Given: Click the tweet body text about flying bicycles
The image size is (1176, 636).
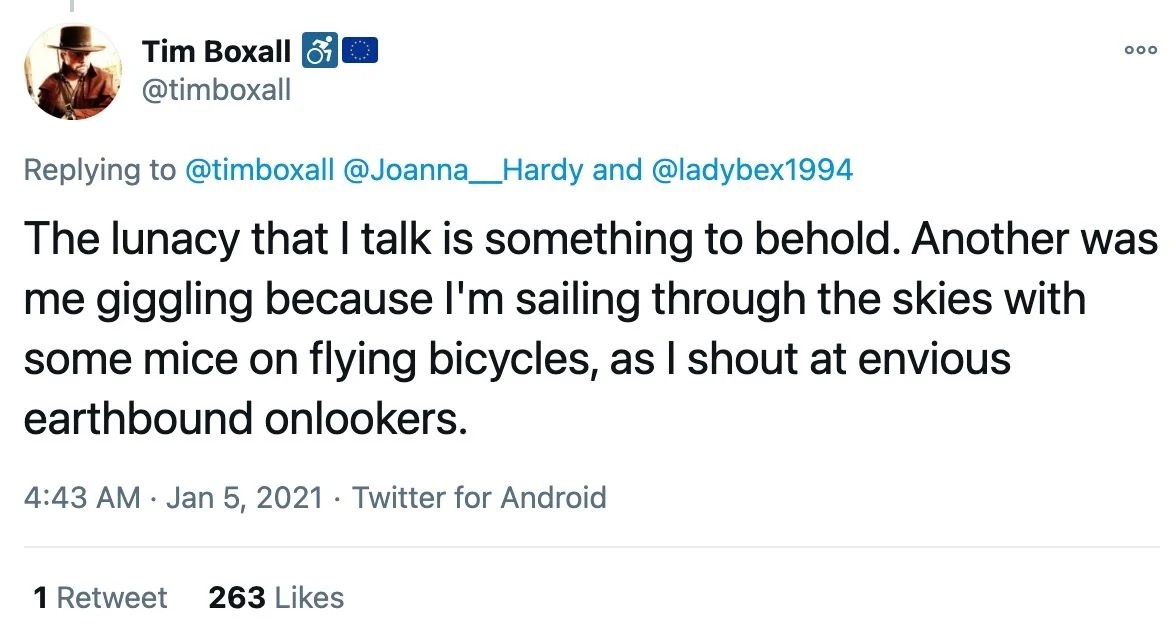Looking at the screenshot, I should point(591,328).
